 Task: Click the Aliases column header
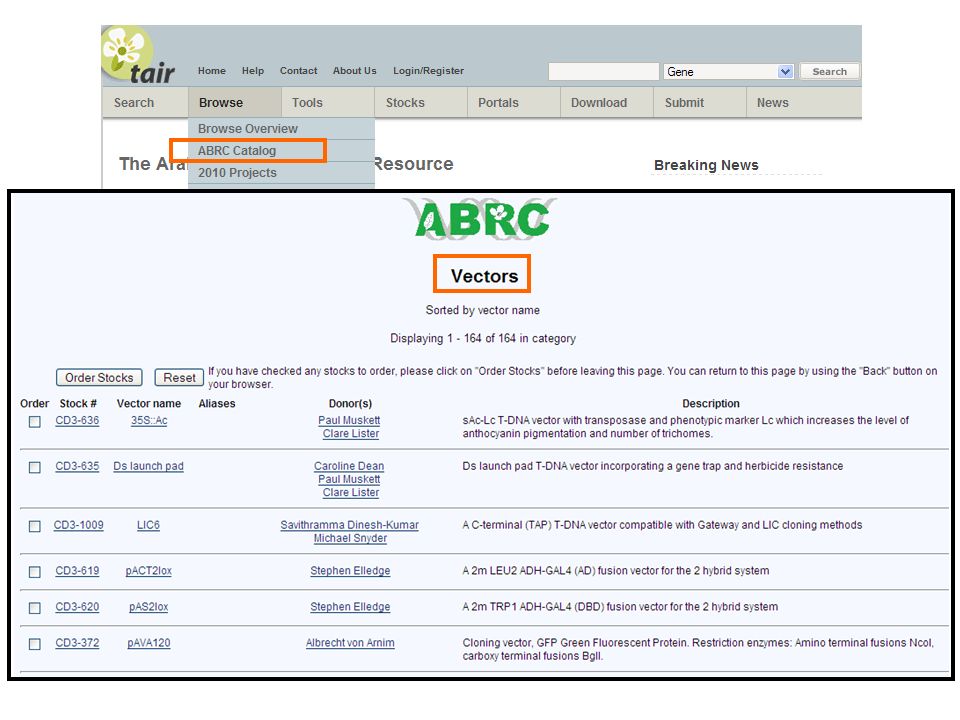tap(217, 403)
